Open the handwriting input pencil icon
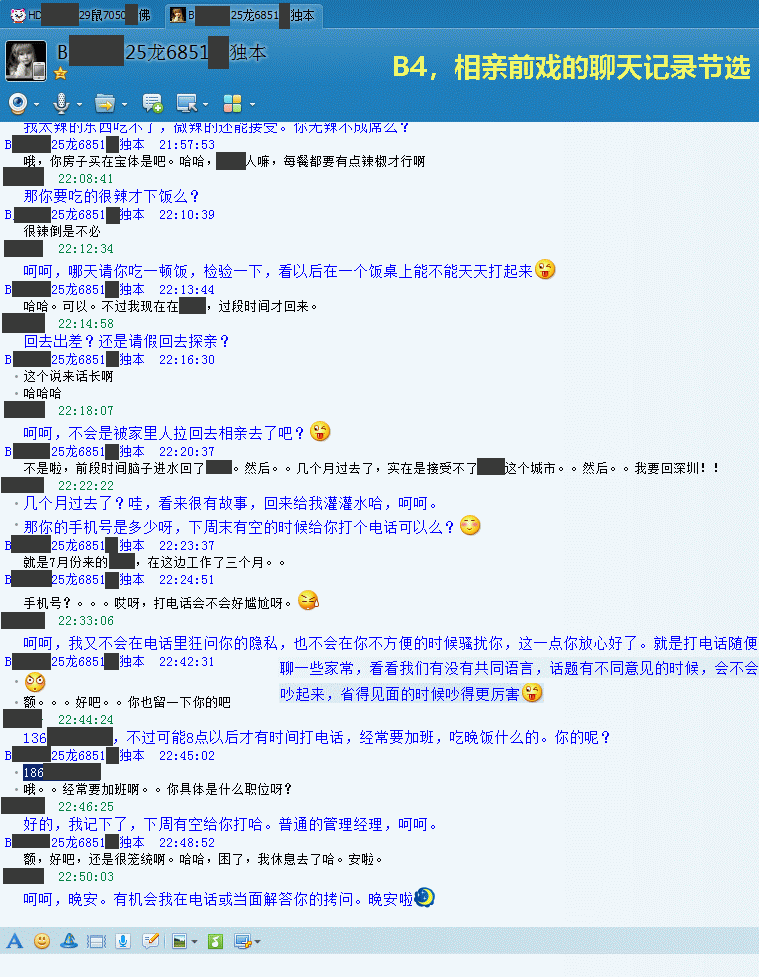 coord(150,941)
